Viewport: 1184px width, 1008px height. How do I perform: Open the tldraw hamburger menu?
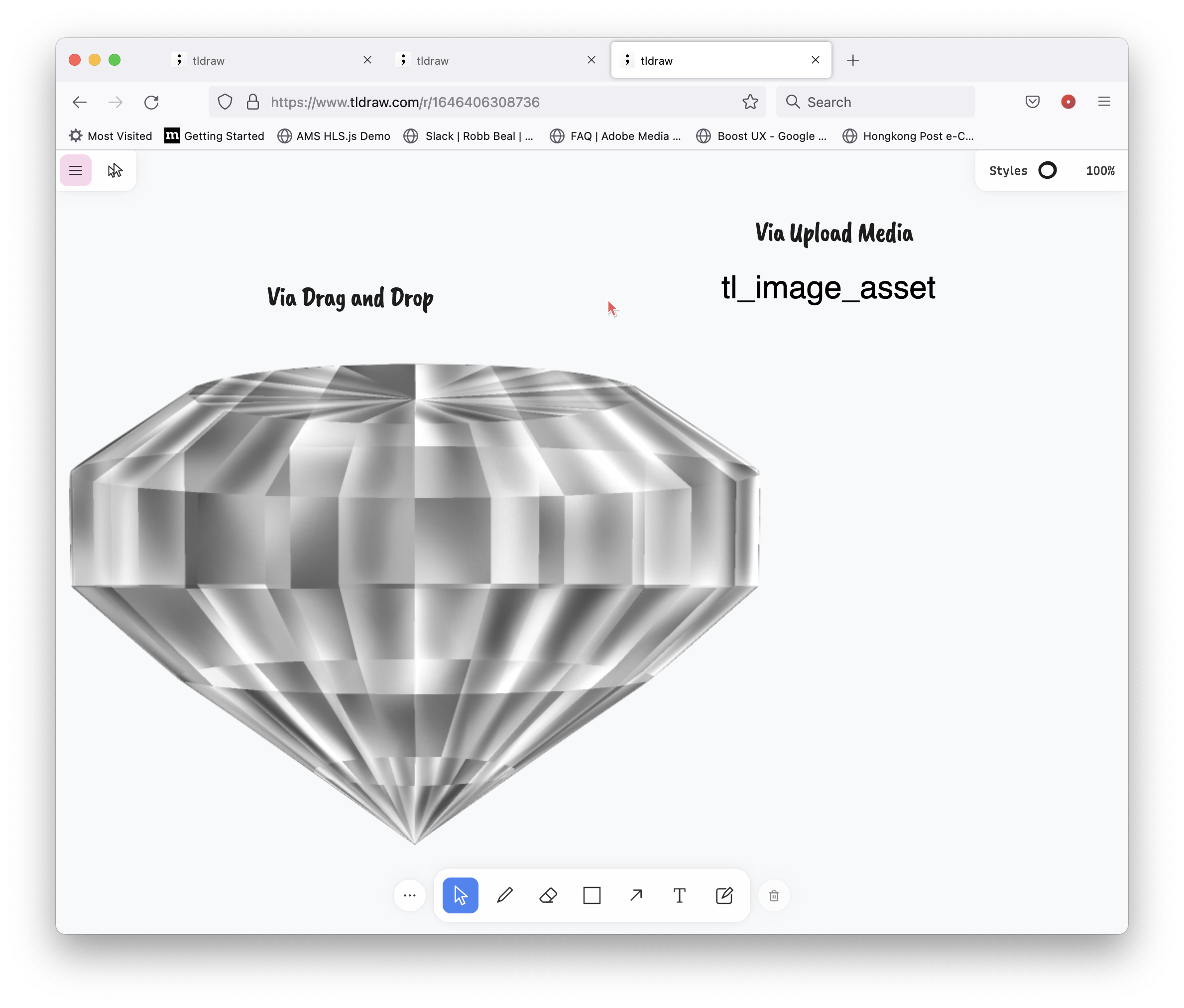tap(75, 170)
